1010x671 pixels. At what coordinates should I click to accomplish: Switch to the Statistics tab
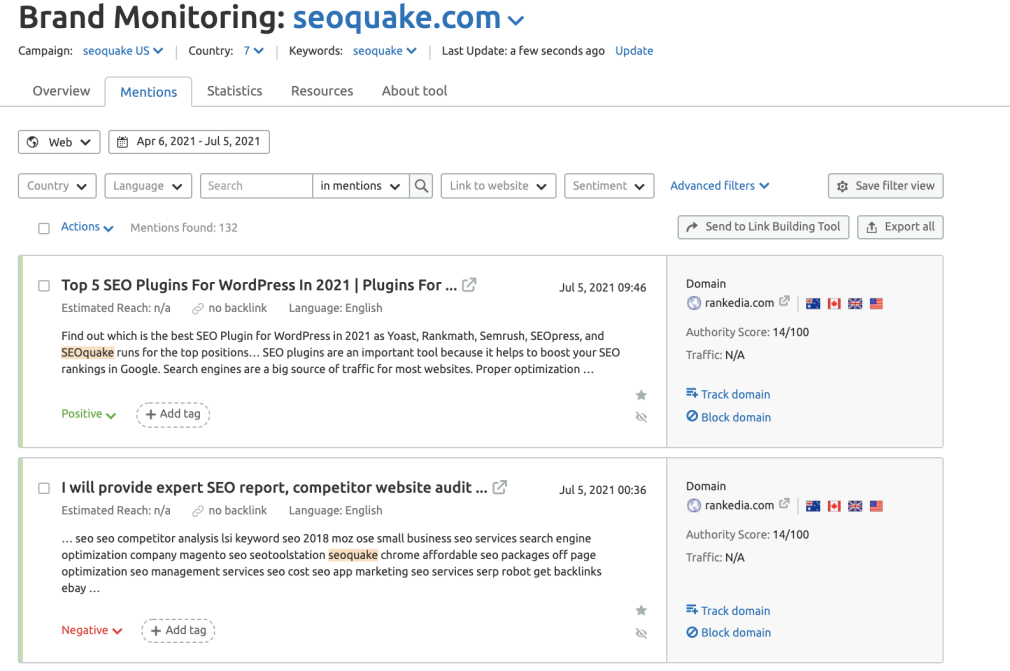234,91
